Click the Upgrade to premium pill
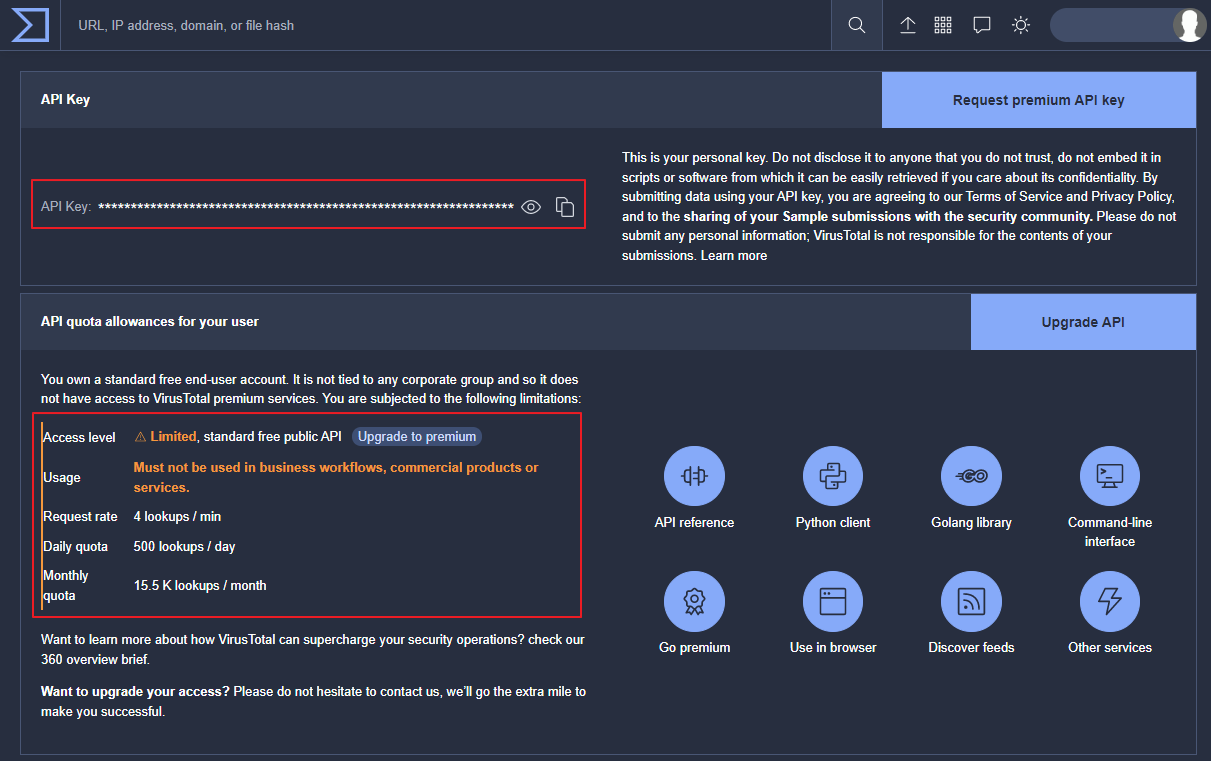 point(417,437)
